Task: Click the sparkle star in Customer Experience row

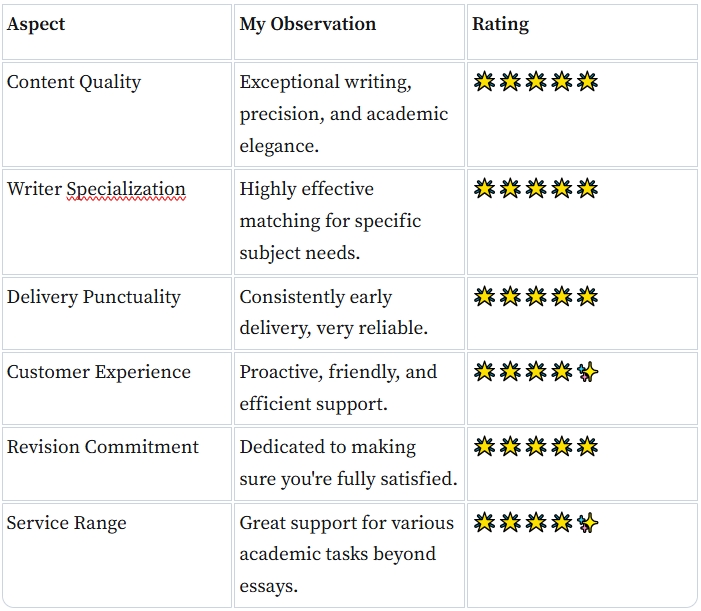Action: 588,372
